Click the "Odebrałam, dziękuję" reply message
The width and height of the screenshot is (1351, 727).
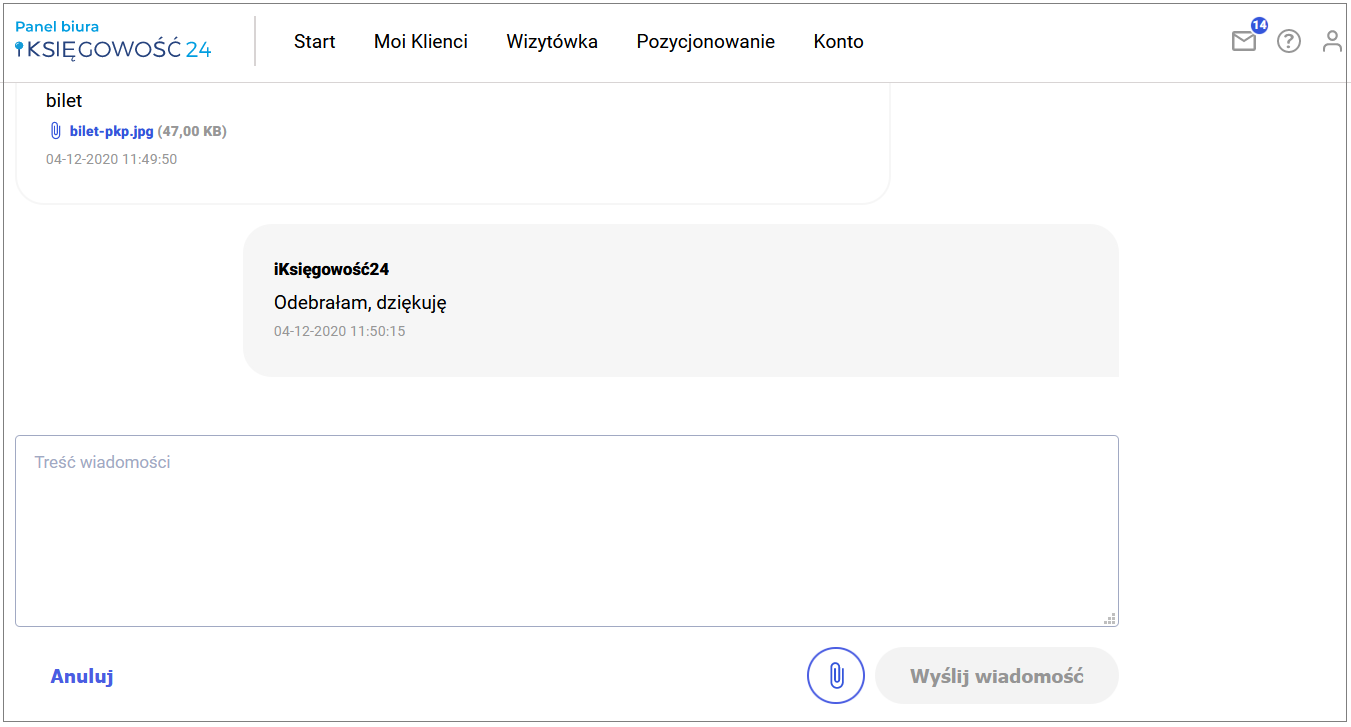coord(360,302)
